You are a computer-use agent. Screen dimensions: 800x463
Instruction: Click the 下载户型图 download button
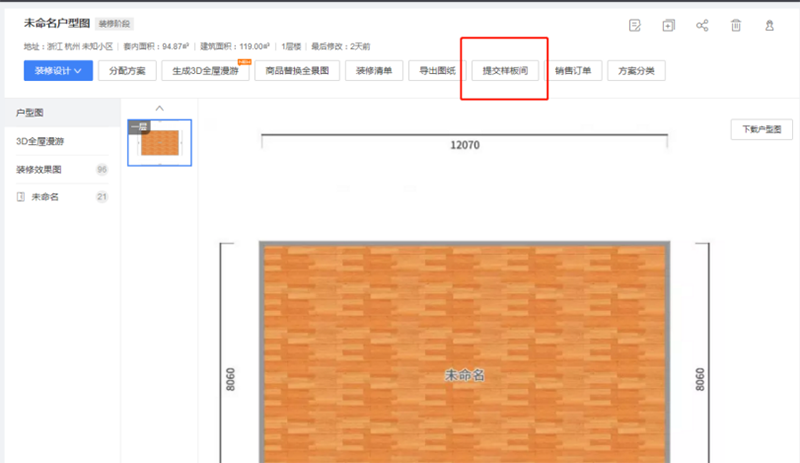click(x=761, y=130)
